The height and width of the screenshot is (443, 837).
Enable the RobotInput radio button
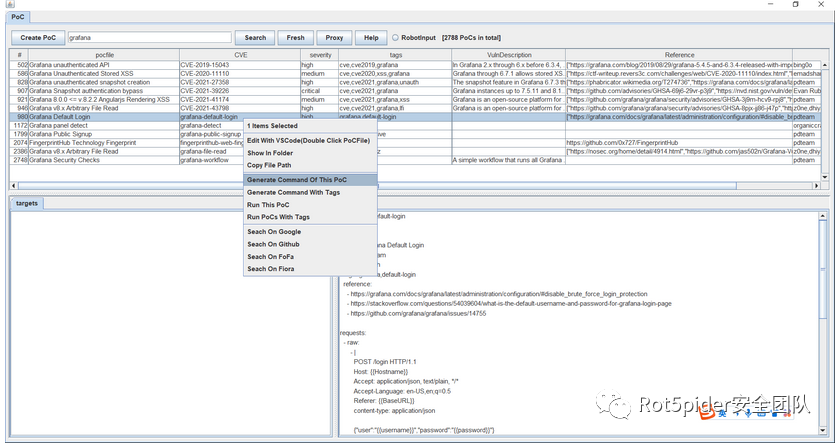(x=396, y=38)
